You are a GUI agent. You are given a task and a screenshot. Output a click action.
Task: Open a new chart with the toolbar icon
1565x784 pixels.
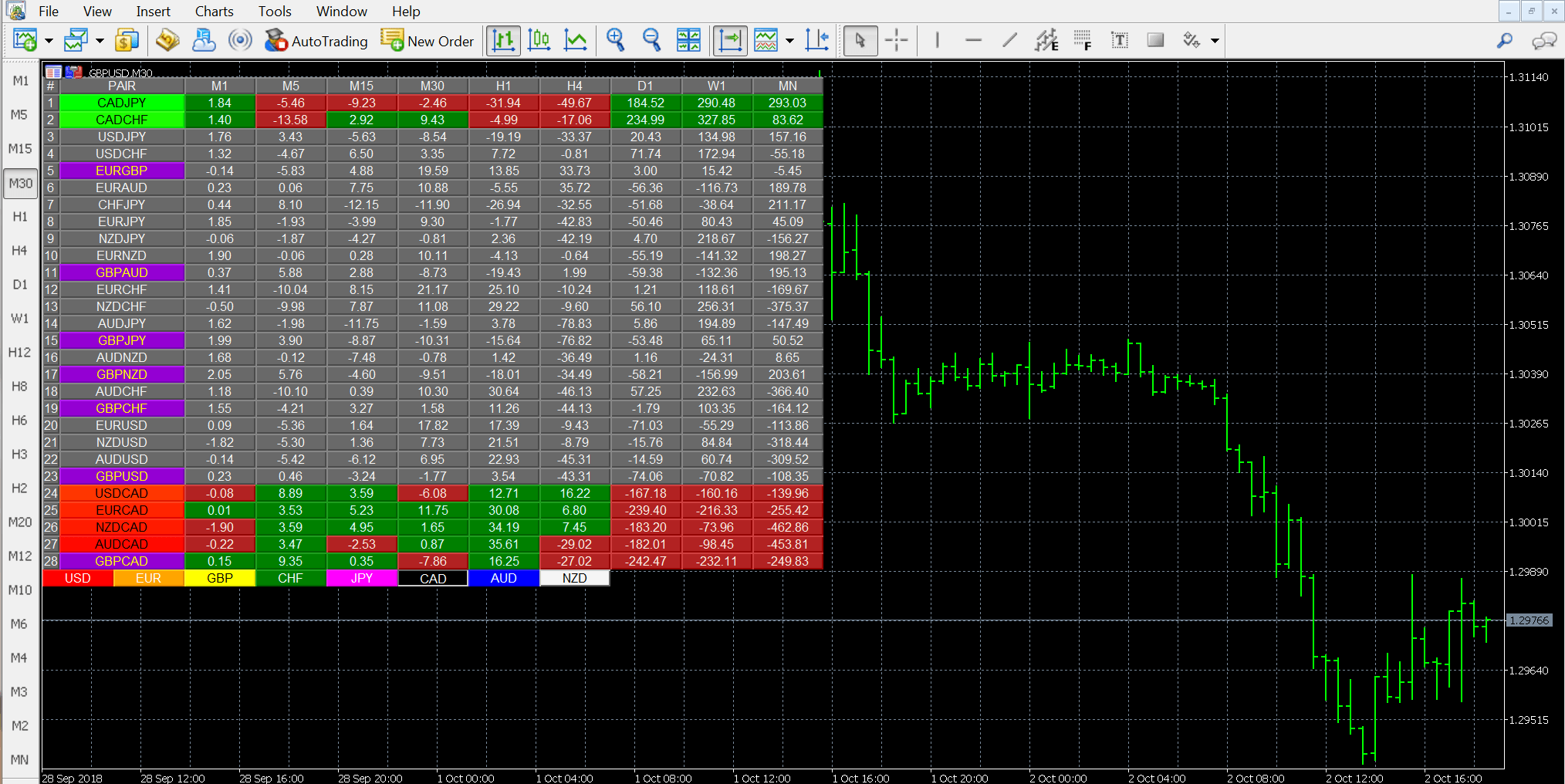tap(25, 40)
